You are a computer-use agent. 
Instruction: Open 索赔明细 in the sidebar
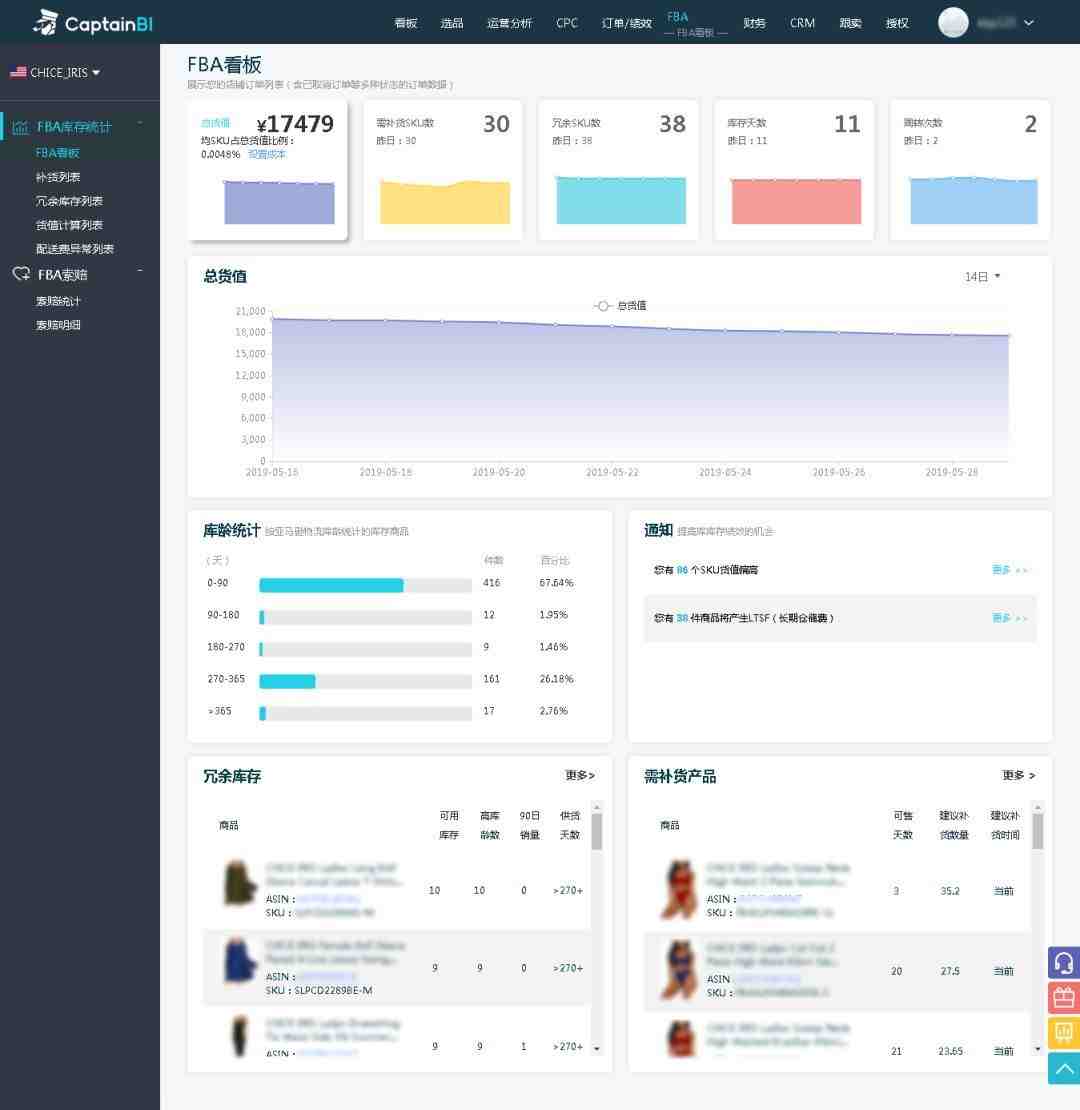(58, 326)
